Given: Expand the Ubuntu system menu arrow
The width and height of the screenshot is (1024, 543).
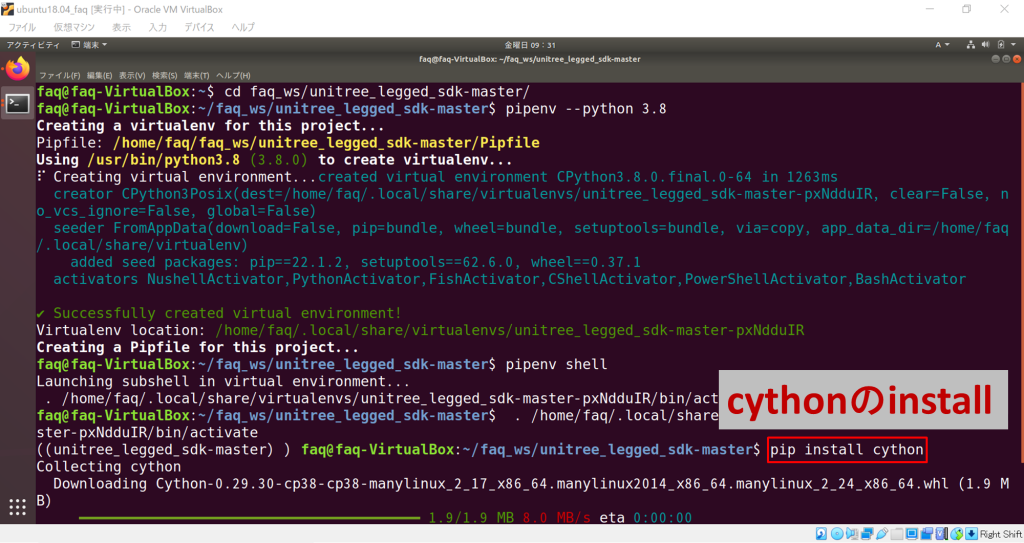Looking at the screenshot, I should click(x=1013, y=44).
